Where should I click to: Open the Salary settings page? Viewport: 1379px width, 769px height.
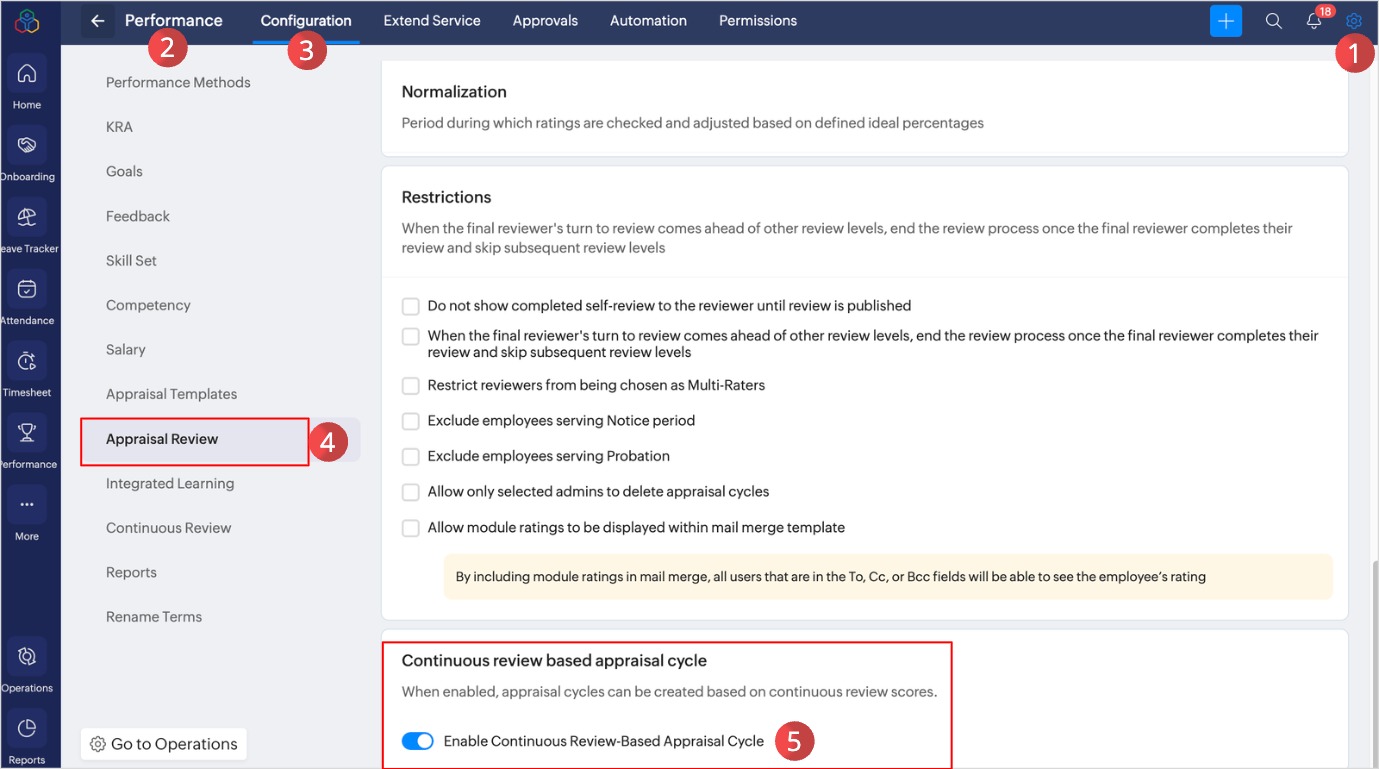pyautogui.click(x=126, y=350)
